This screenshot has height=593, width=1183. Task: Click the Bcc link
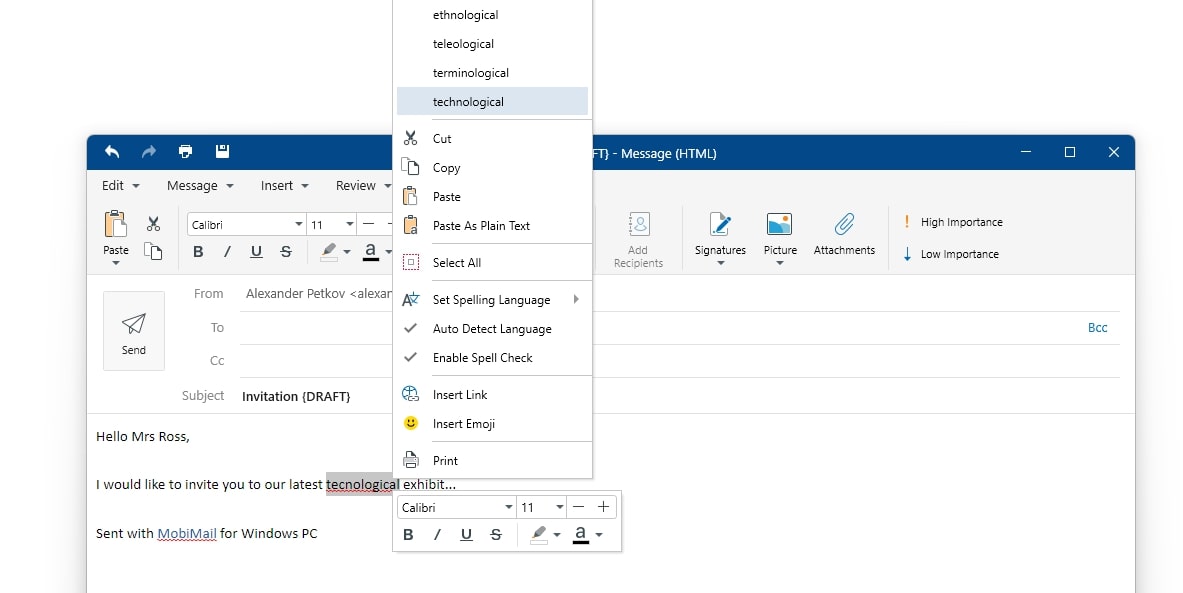click(1097, 328)
